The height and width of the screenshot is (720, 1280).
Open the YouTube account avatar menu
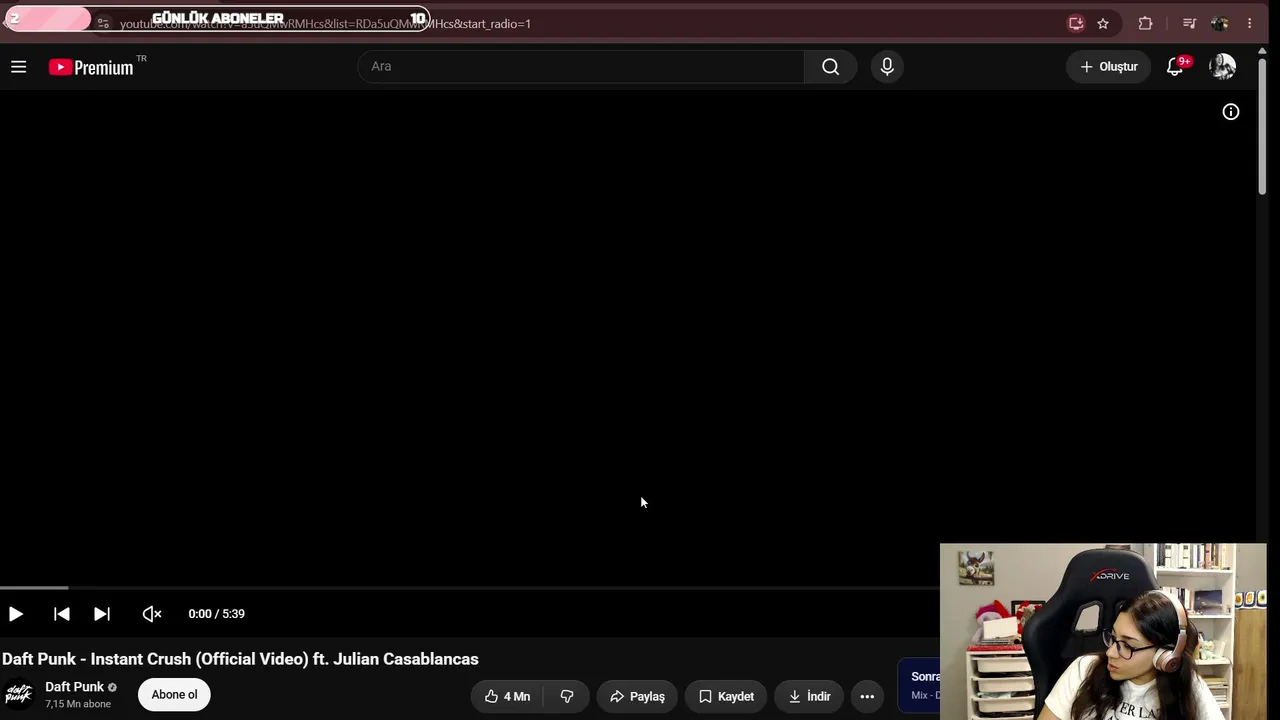[x=1222, y=67]
